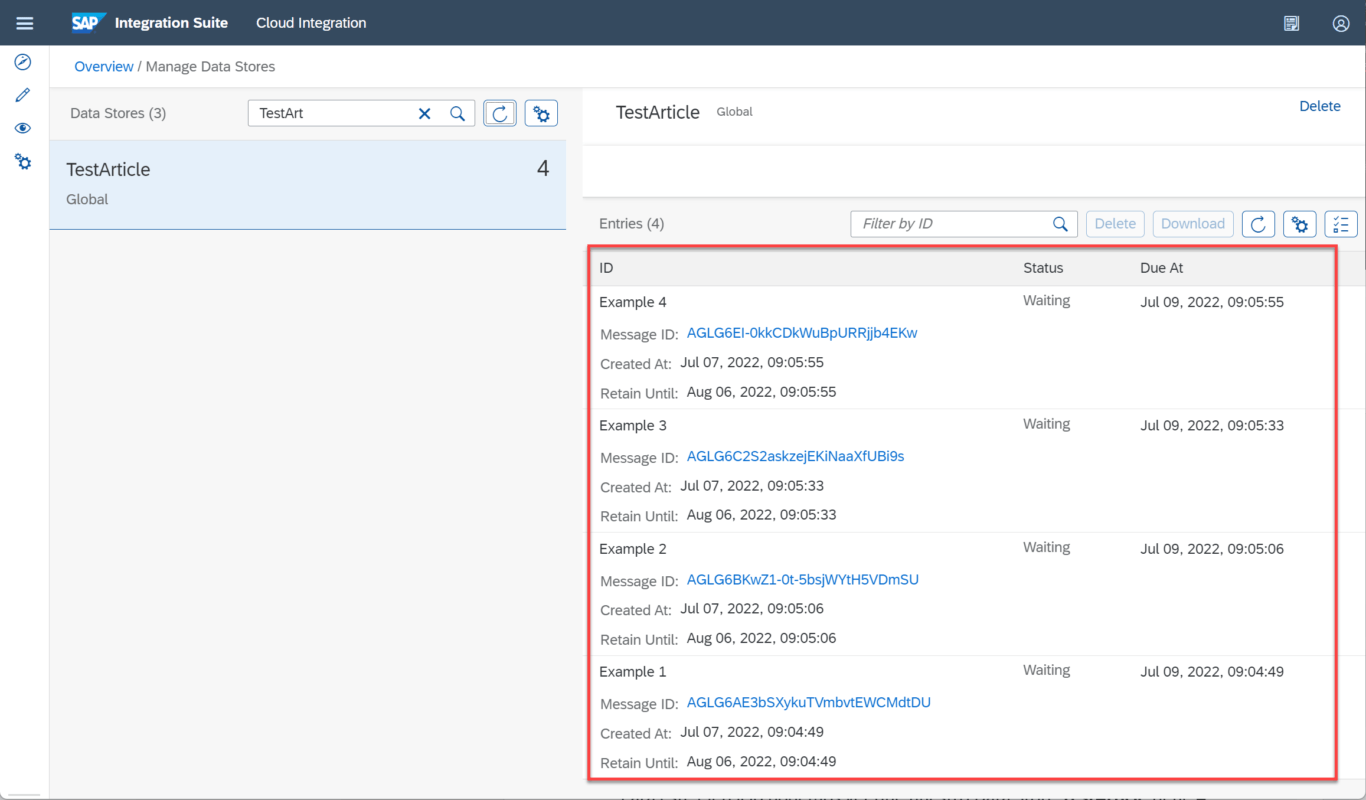Click the Entries (4) label
1366x800 pixels.
click(631, 224)
